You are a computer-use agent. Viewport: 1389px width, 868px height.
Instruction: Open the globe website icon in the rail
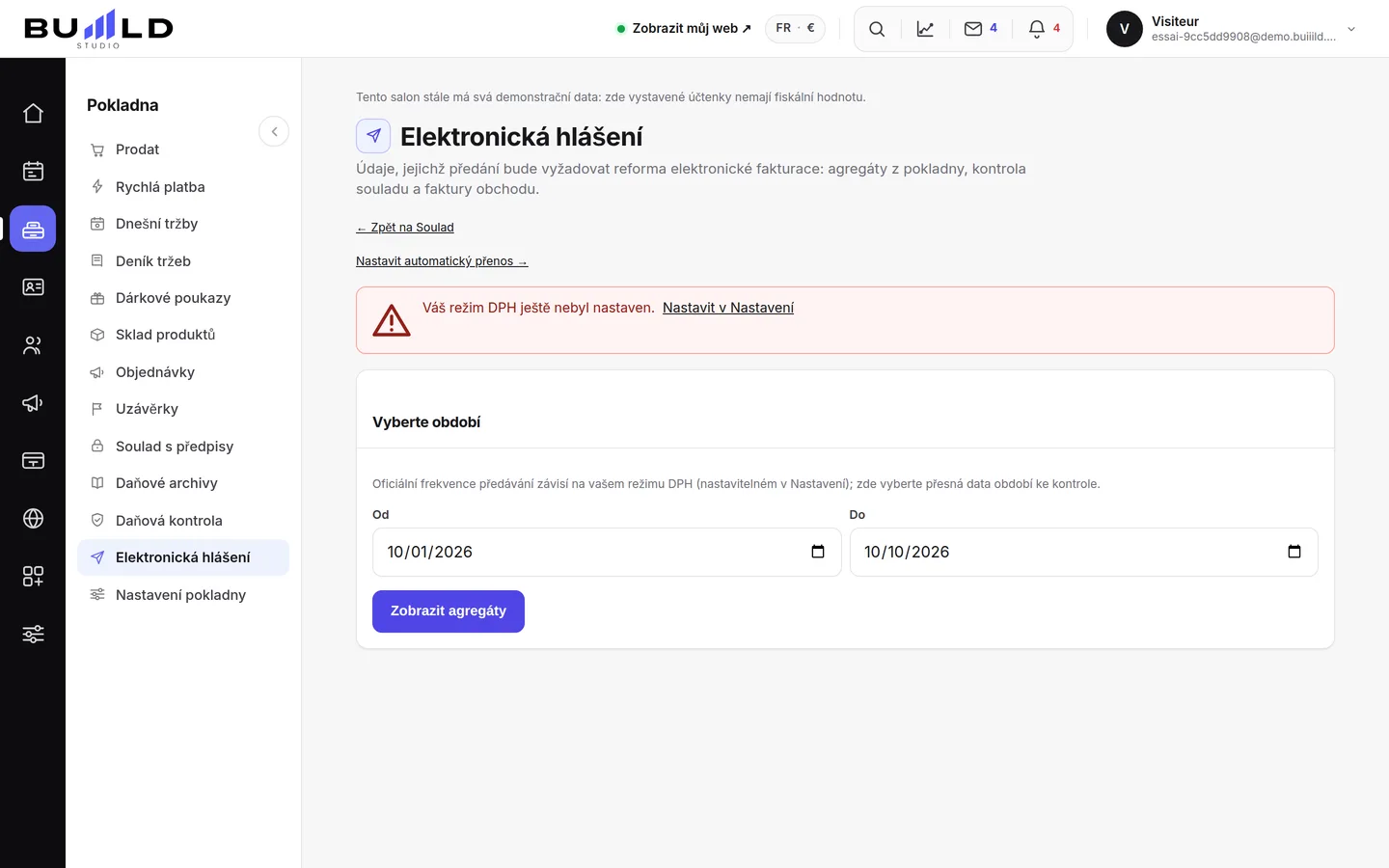(x=33, y=518)
